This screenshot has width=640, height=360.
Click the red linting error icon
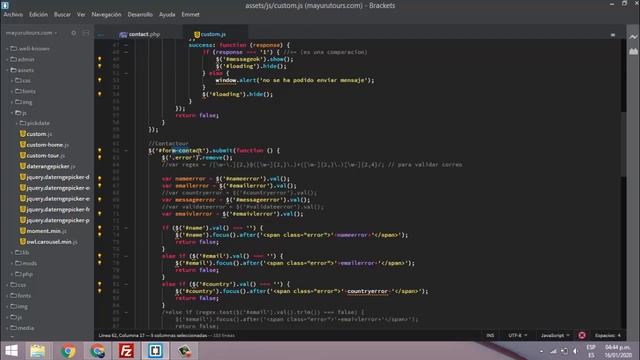(582, 336)
